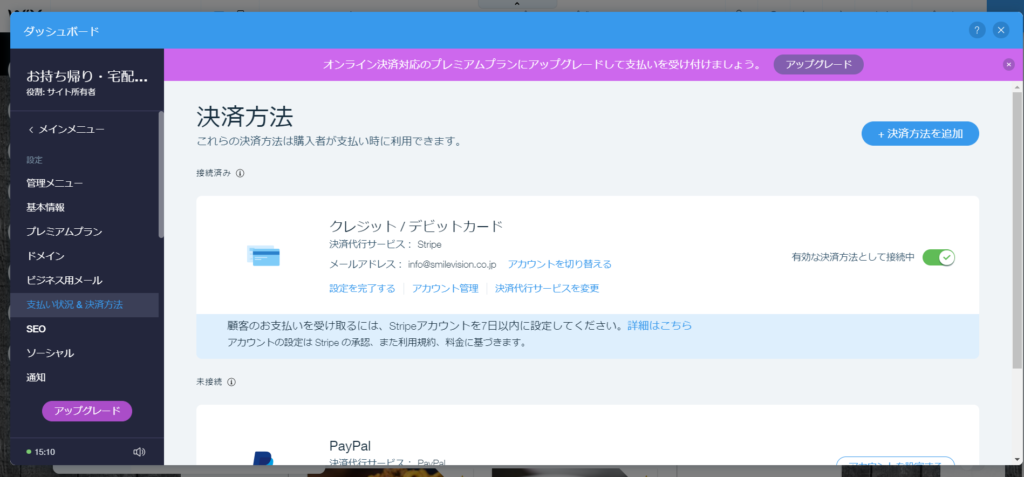Screen dimensions: 1024x477
Task: Go back via メインメニュー chevron
Action: 66,129
